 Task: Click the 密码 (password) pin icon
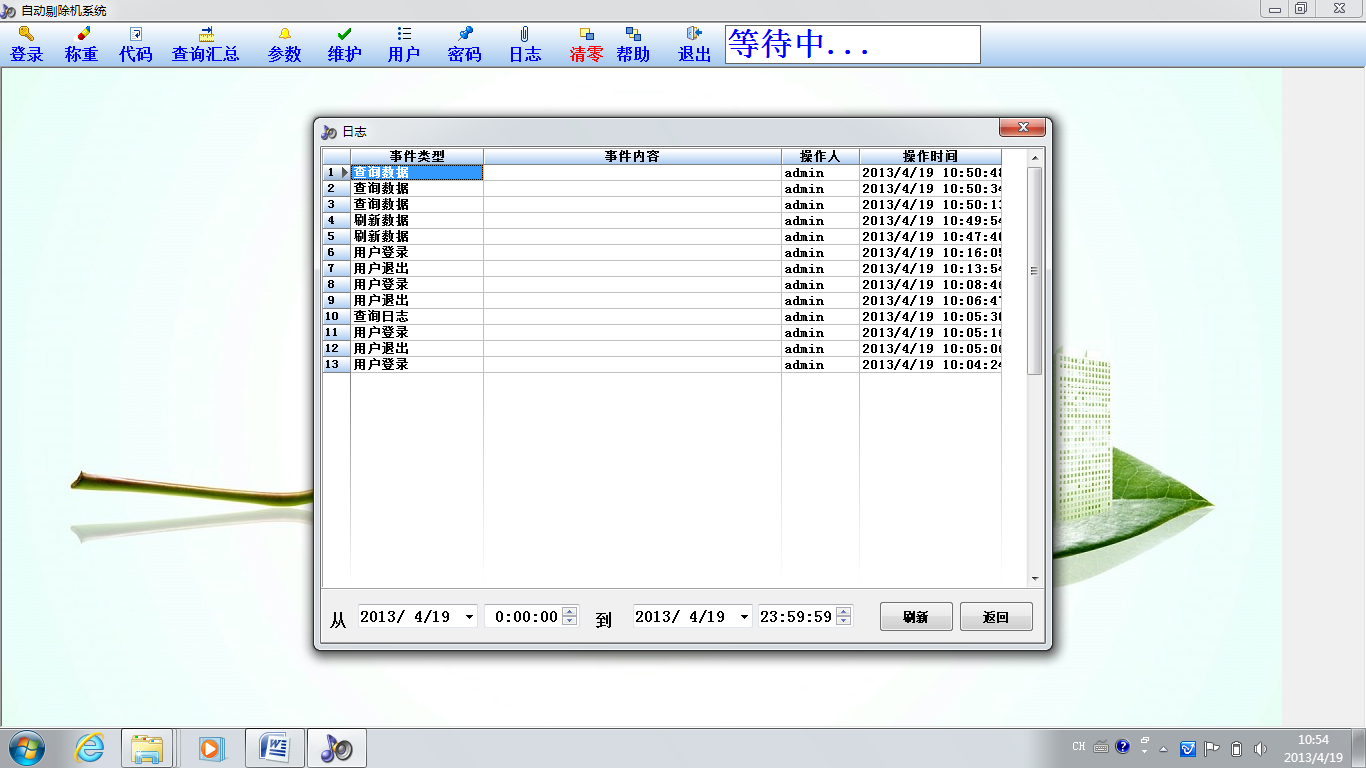click(x=465, y=45)
